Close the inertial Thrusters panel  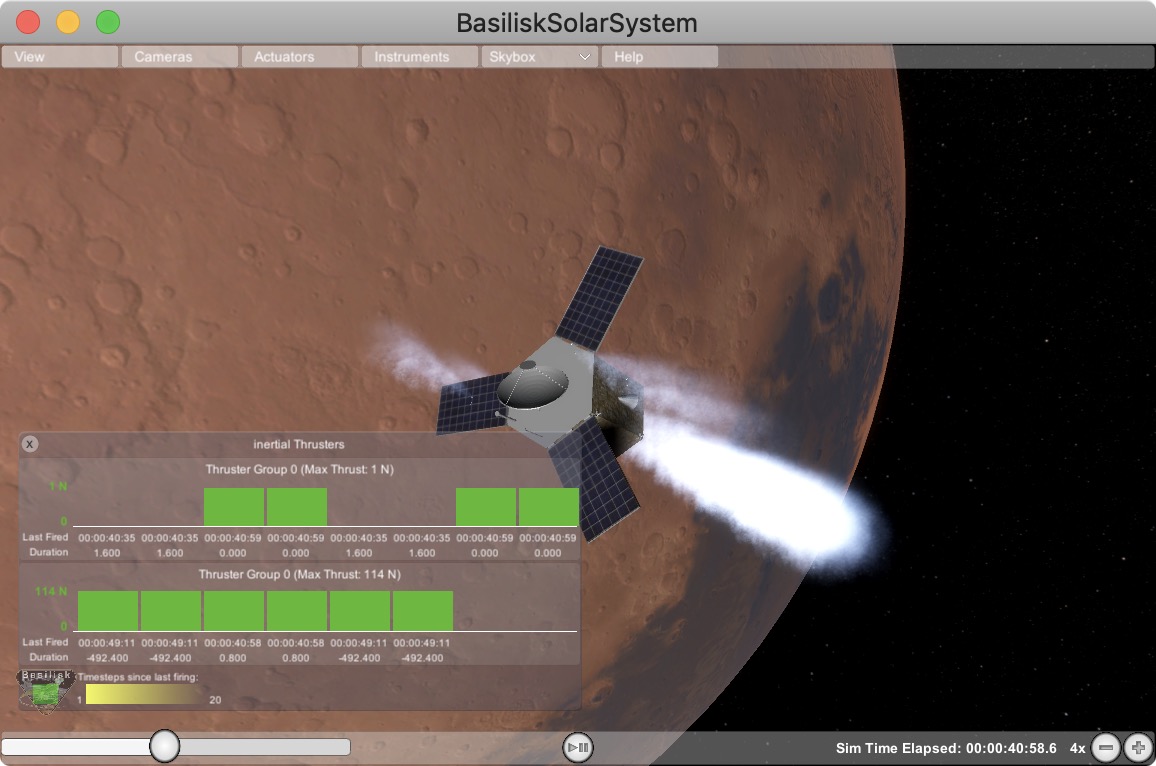click(30, 444)
